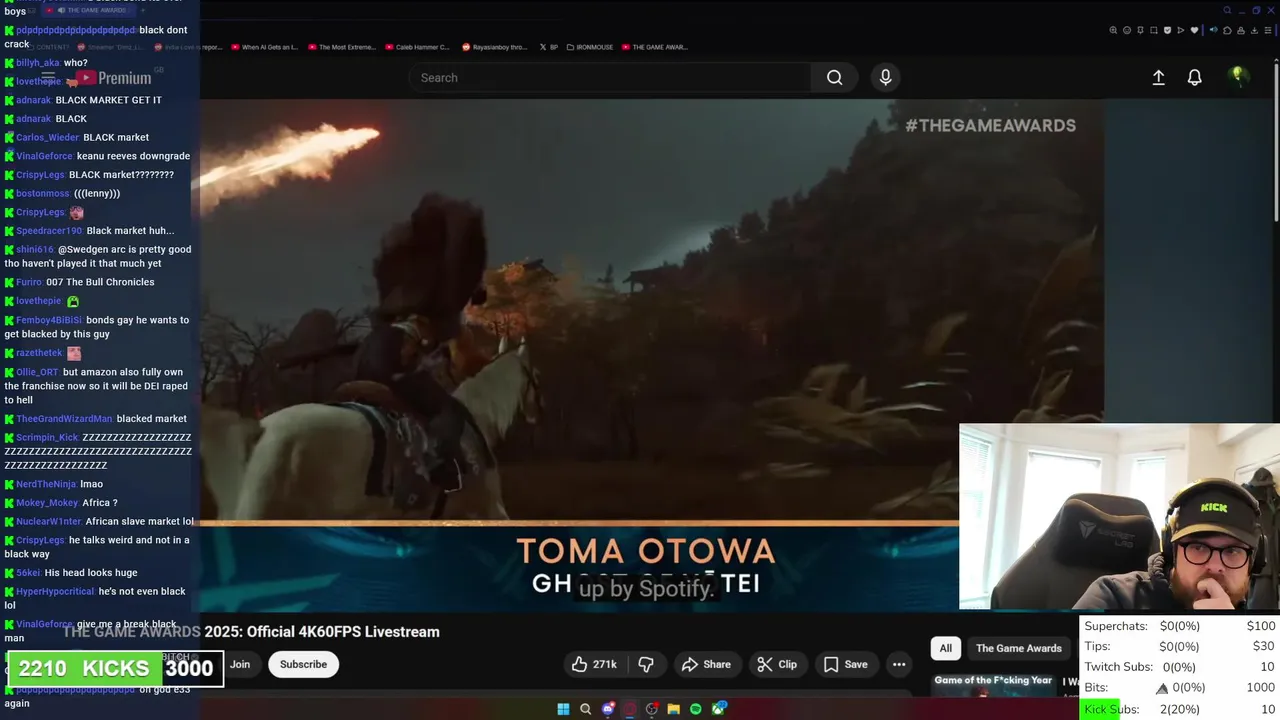
Task: Open the X 'BP' bookmark
Action: click(x=548, y=47)
